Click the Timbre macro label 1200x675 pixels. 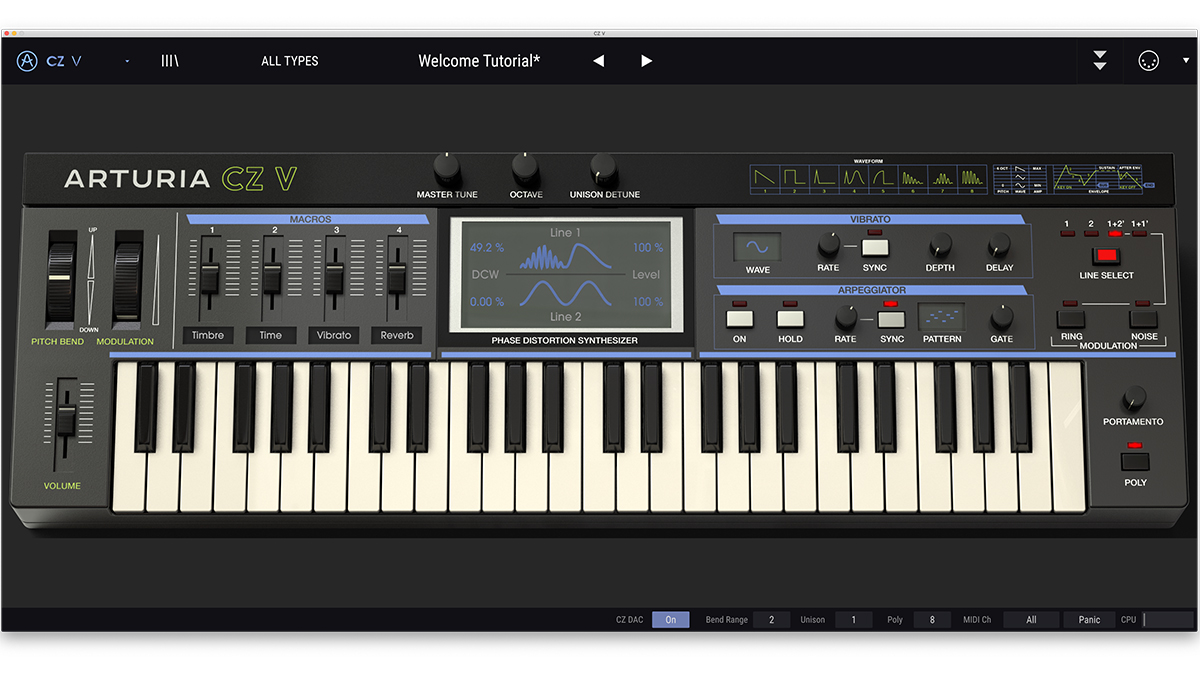208,335
